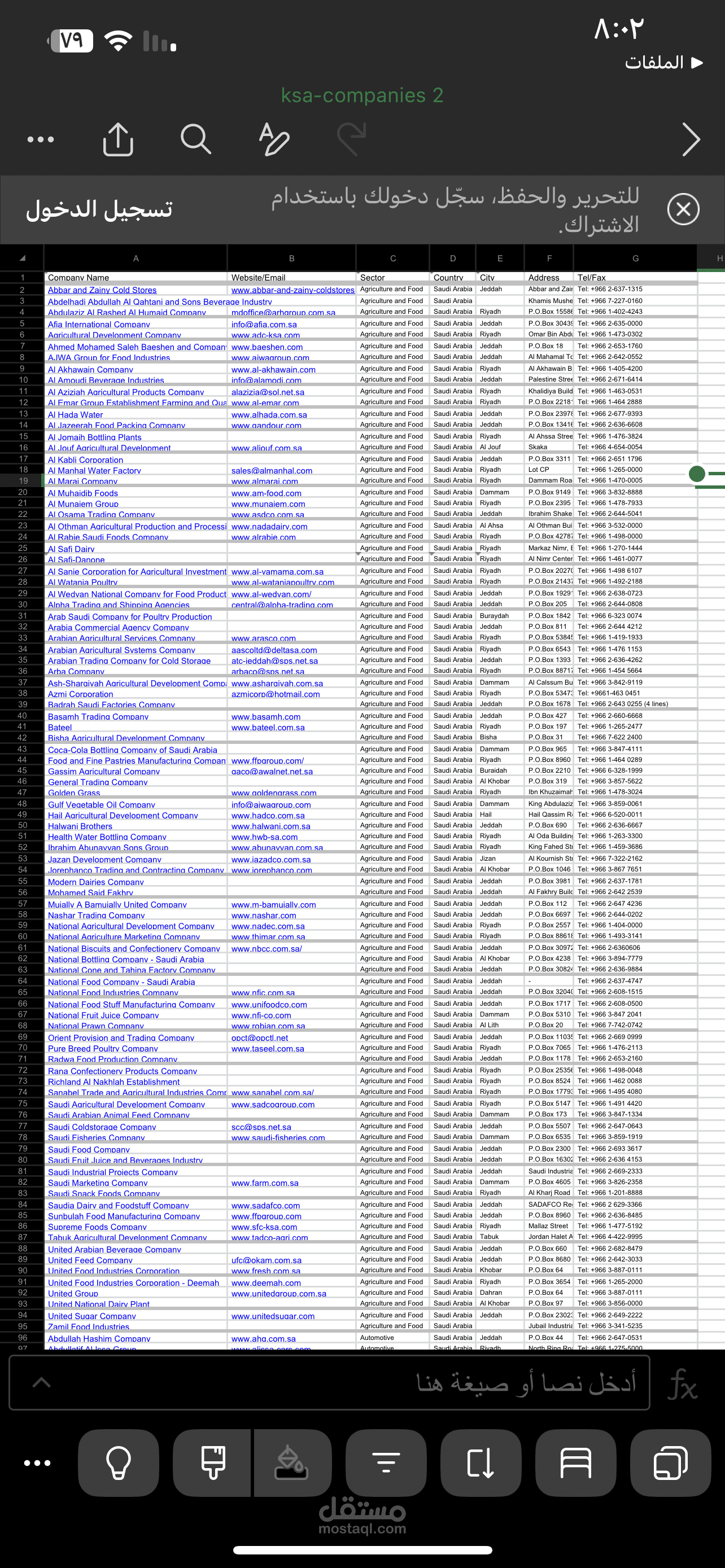This screenshot has height=1568, width=725.
Task: Select the cell Tel: +966 2-637-1315
Action: pos(636,289)
